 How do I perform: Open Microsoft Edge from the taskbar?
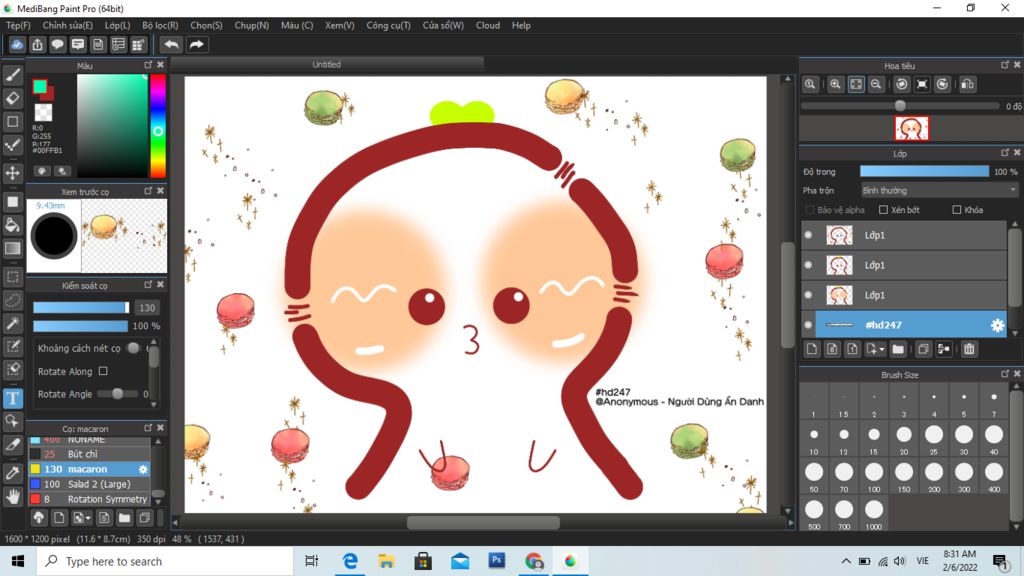tap(350, 561)
